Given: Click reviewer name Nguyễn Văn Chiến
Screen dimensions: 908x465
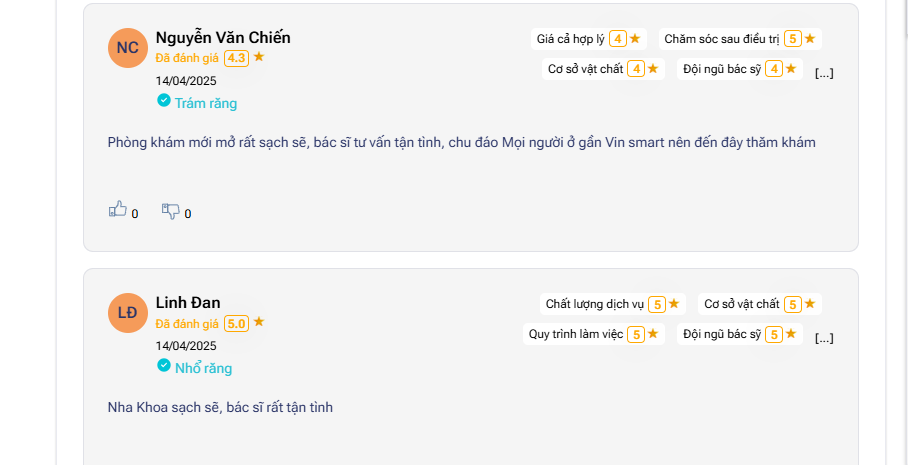Looking at the screenshot, I should 223,38.
